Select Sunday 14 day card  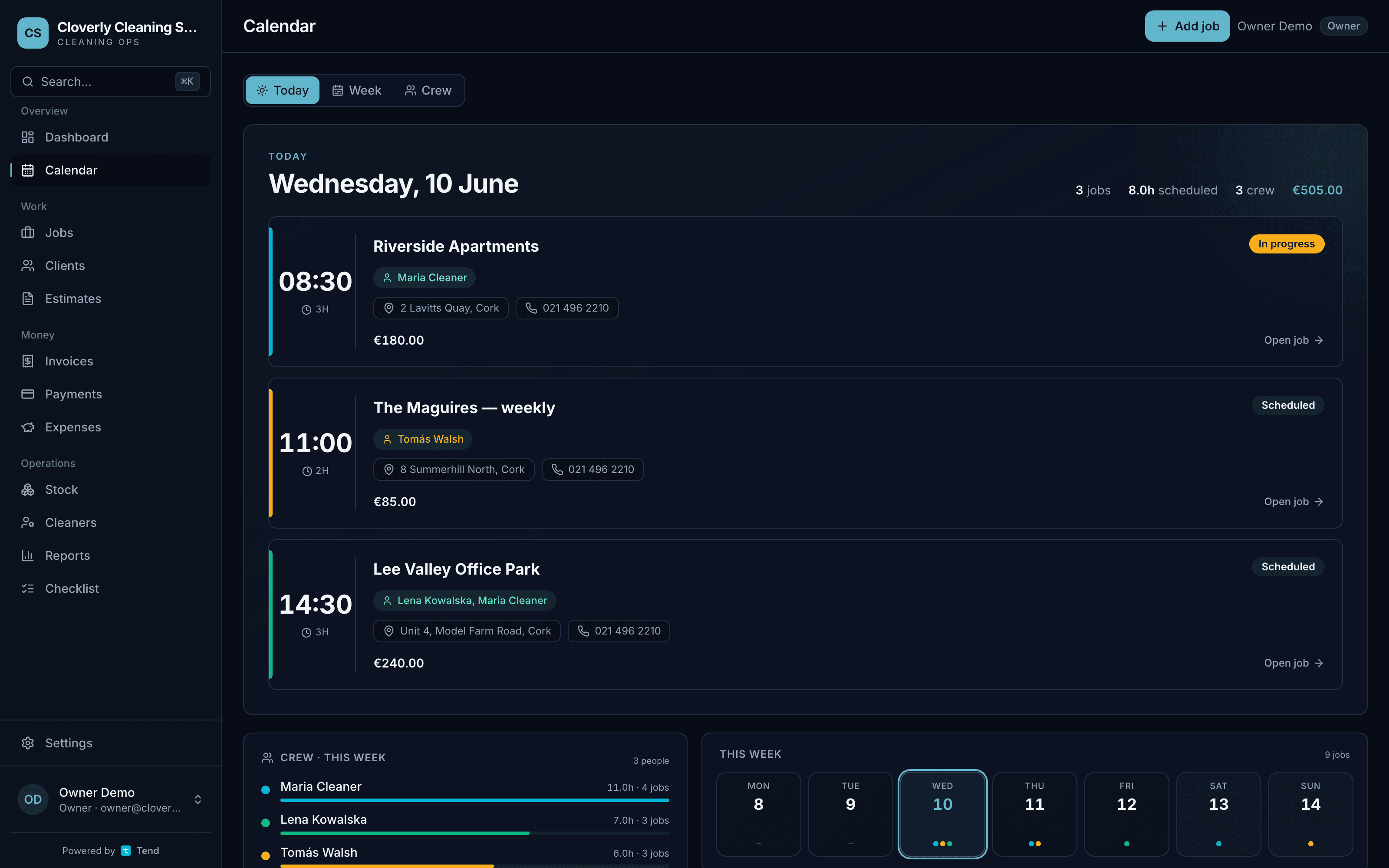[x=1310, y=814]
